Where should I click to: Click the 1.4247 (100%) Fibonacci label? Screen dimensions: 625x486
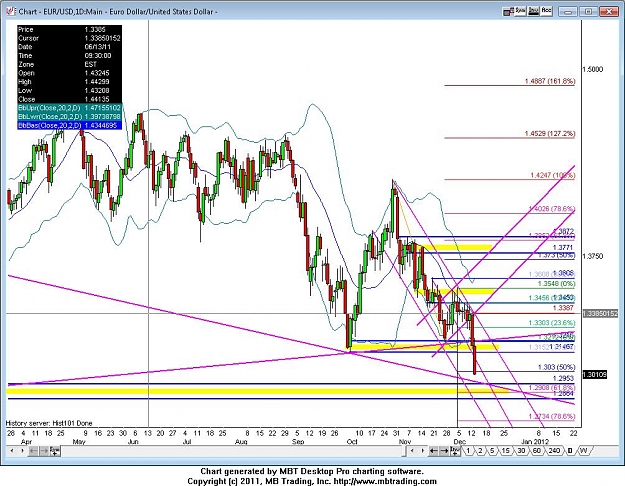coord(553,175)
